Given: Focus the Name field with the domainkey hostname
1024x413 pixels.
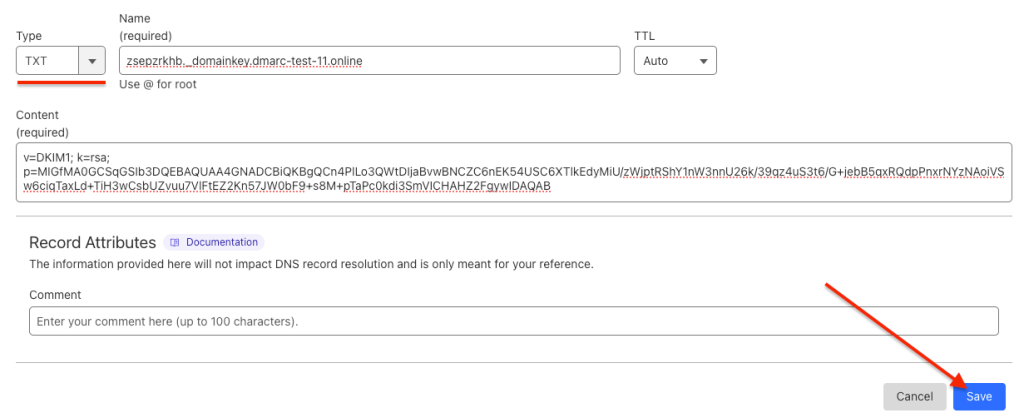Looking at the screenshot, I should (x=369, y=61).
